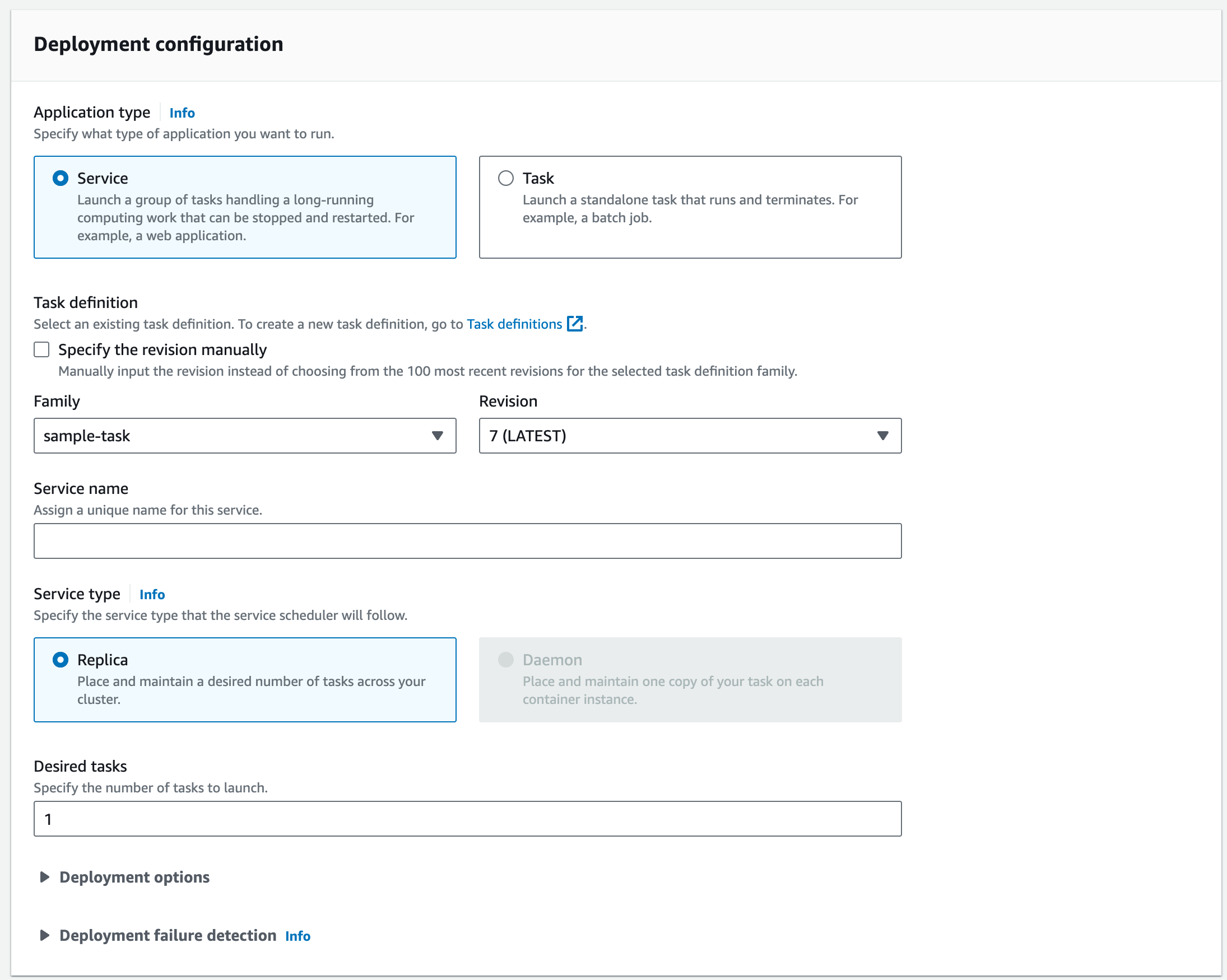Image resolution: width=1227 pixels, height=980 pixels.
Task: Expand the Deployment failure detection section
Action: 168,936
